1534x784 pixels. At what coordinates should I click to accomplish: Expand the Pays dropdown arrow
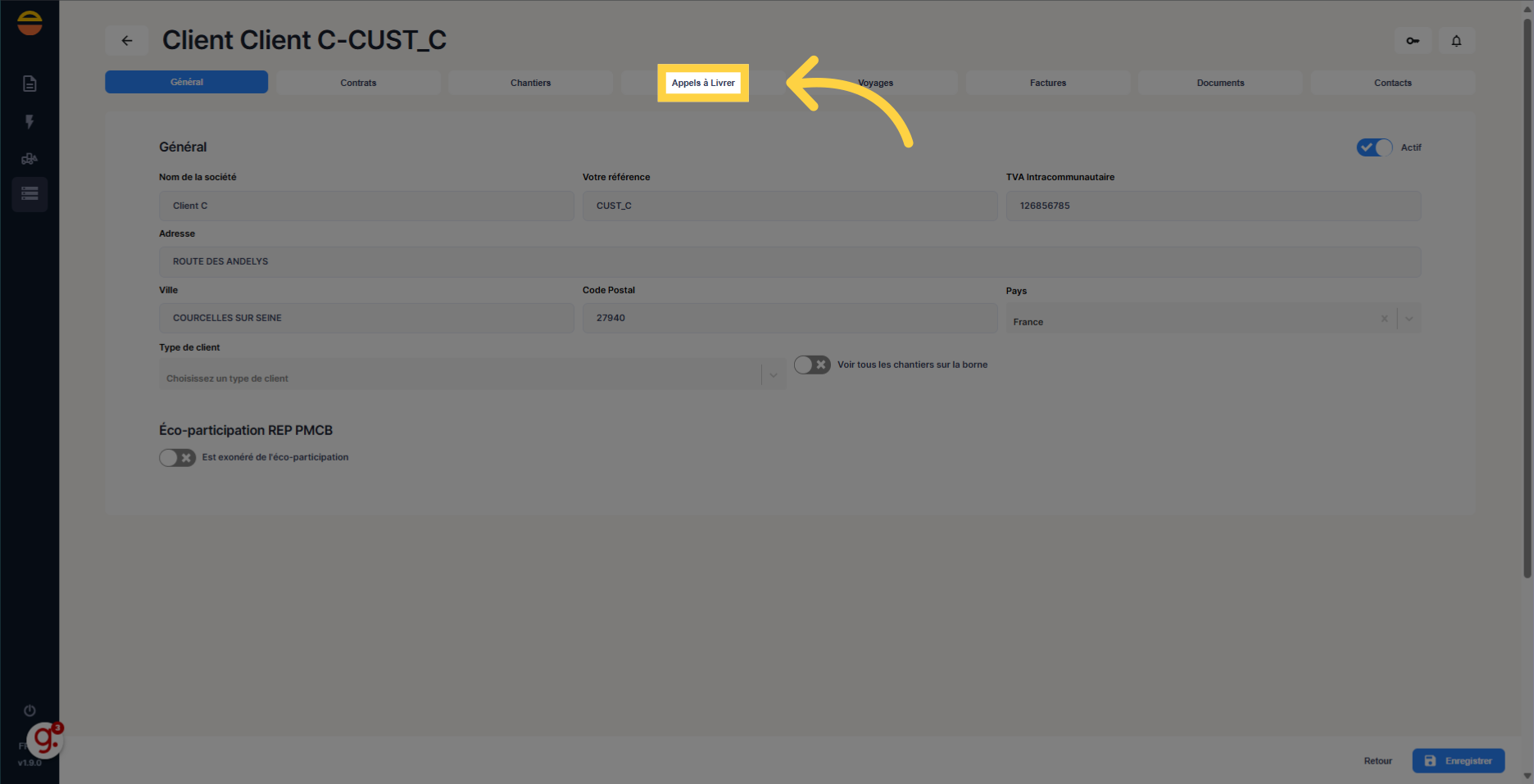tap(1409, 319)
